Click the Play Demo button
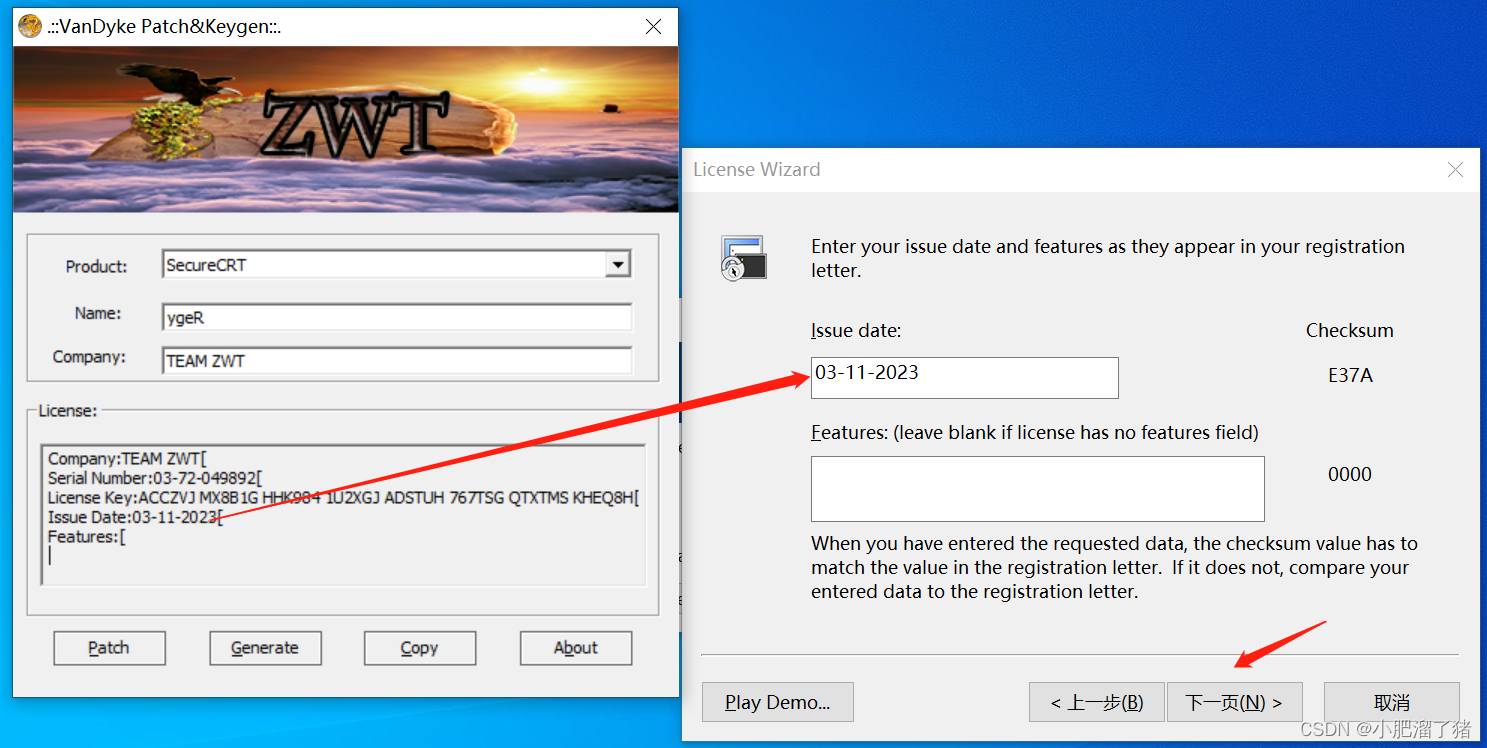 click(778, 702)
